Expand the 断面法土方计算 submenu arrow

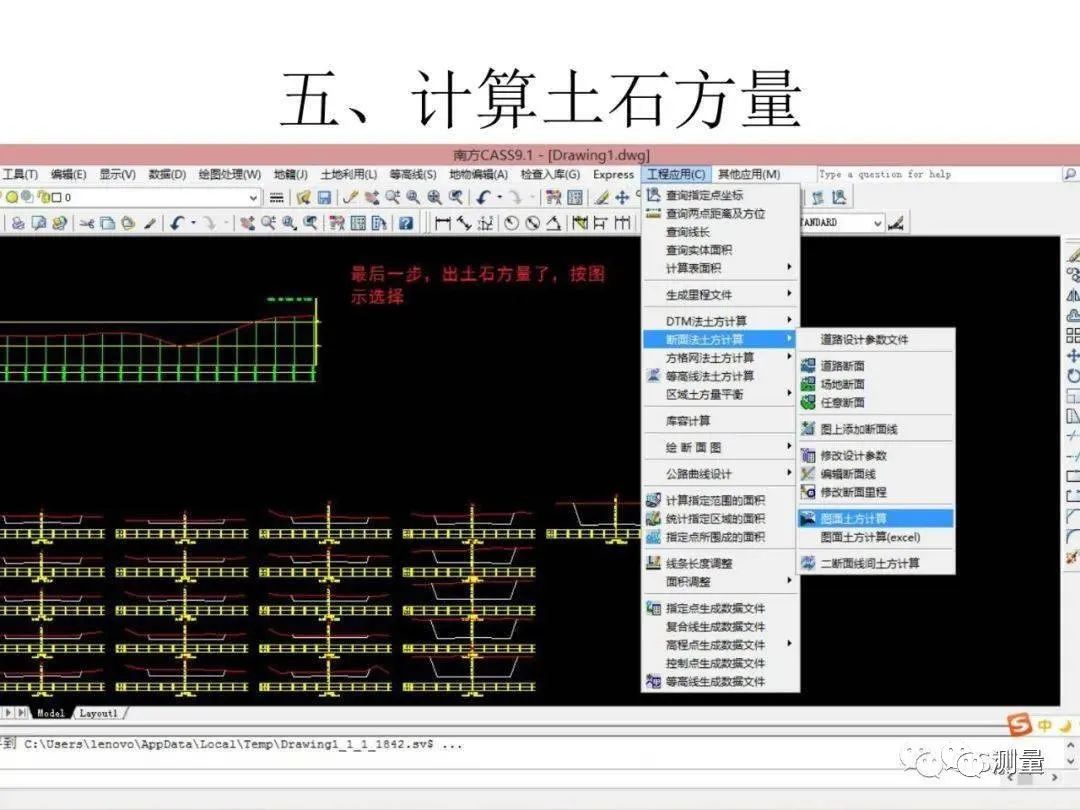pyautogui.click(x=790, y=339)
